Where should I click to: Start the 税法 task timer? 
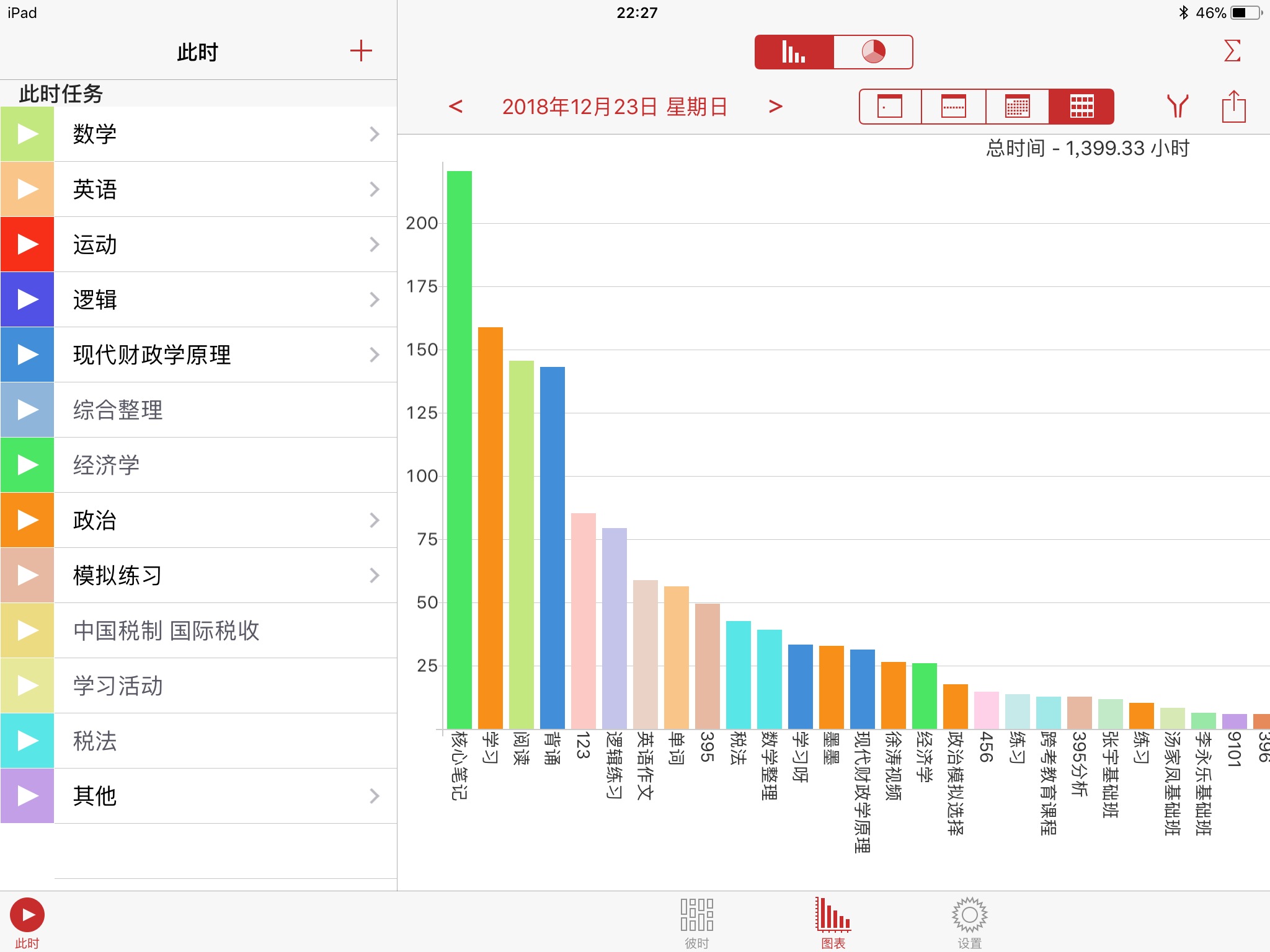(x=27, y=741)
